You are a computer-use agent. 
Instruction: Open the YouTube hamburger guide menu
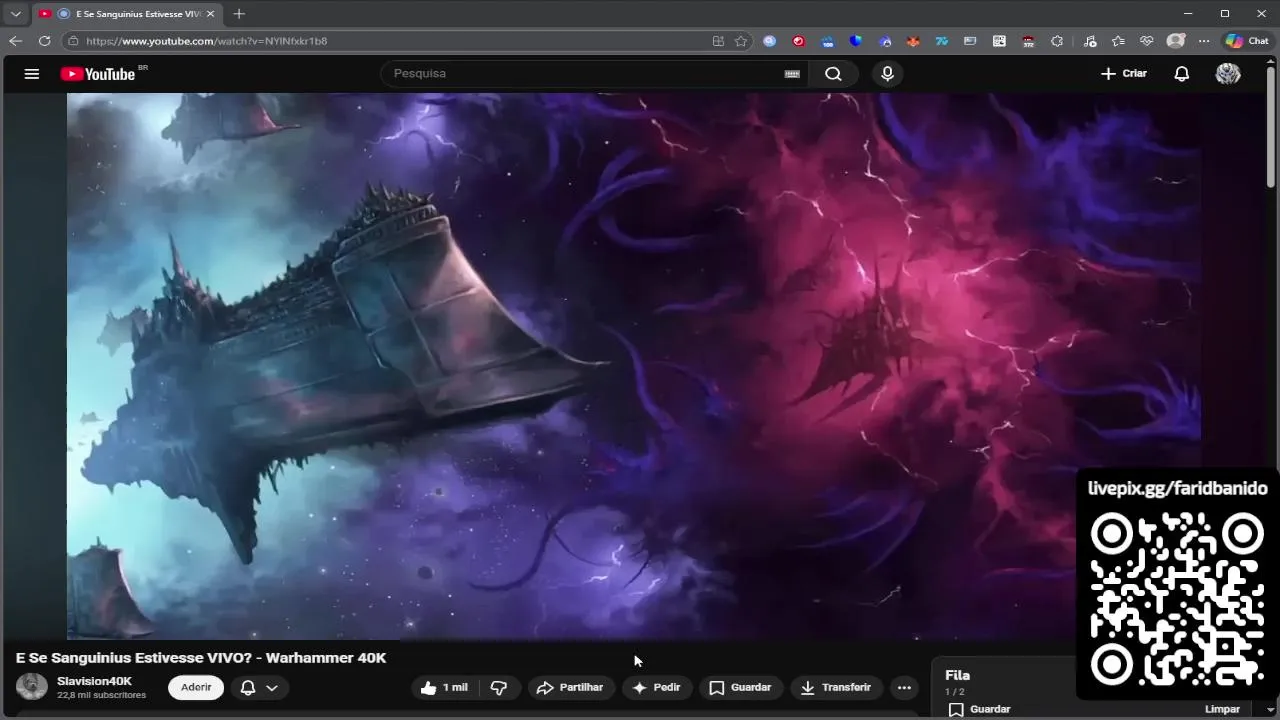point(32,74)
